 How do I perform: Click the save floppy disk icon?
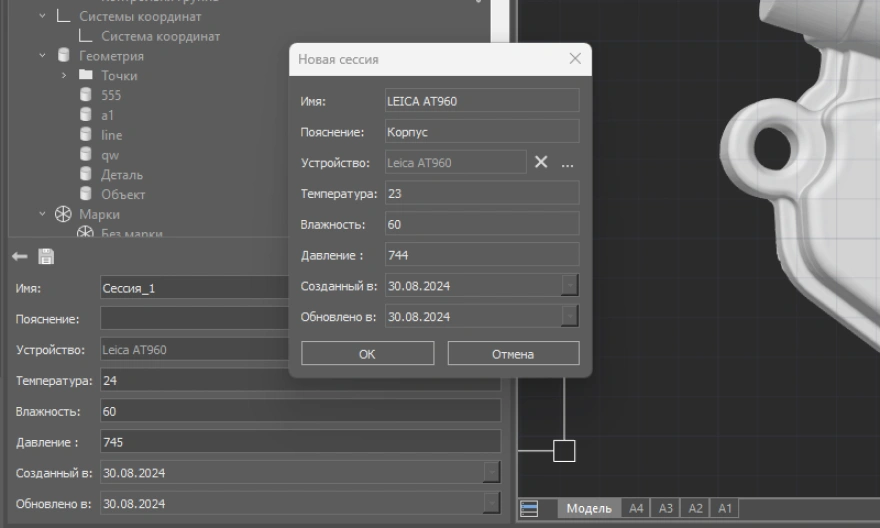[x=45, y=257]
